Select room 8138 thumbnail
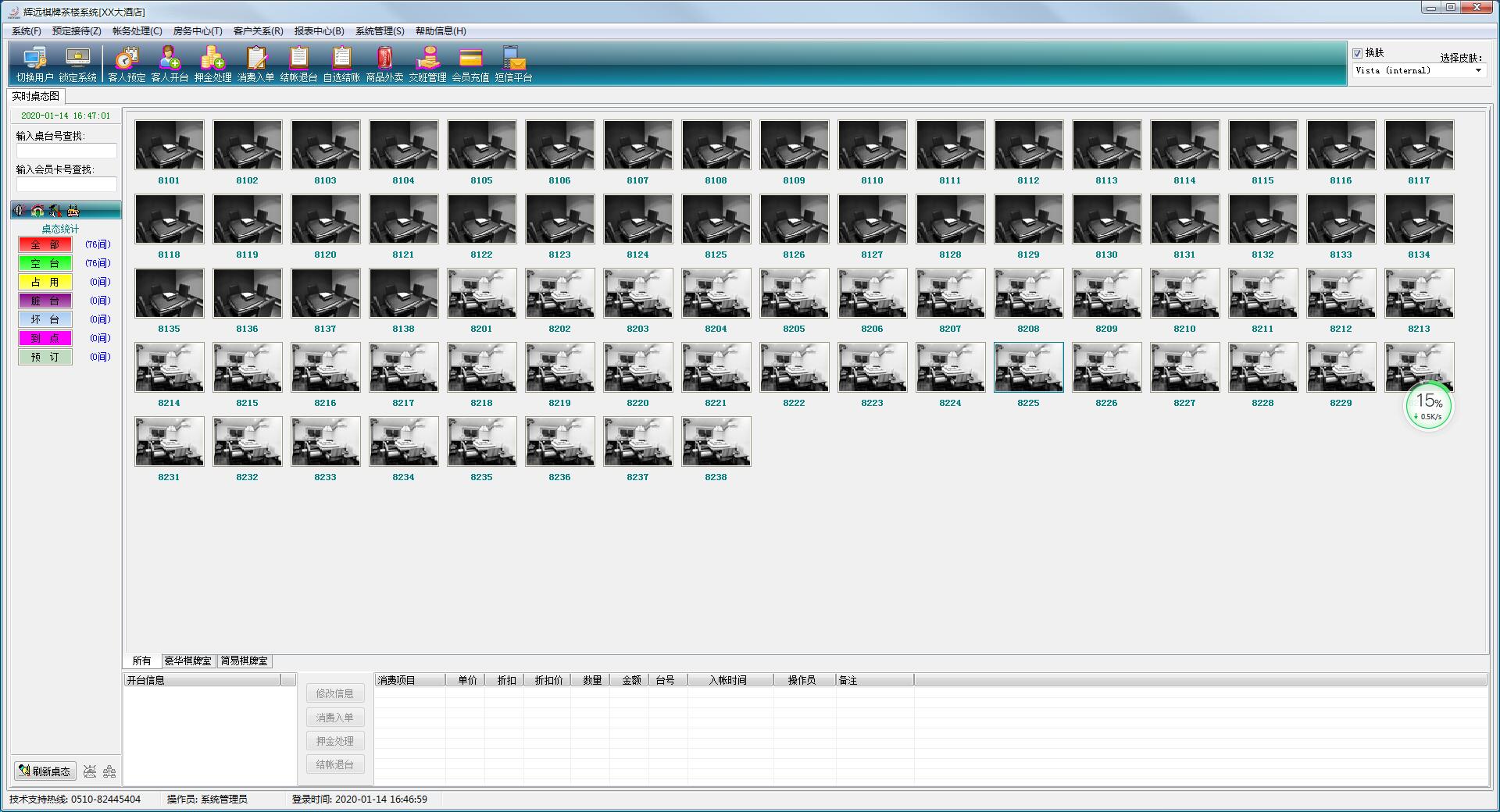Screen dimensions: 1500x812 tap(404, 293)
